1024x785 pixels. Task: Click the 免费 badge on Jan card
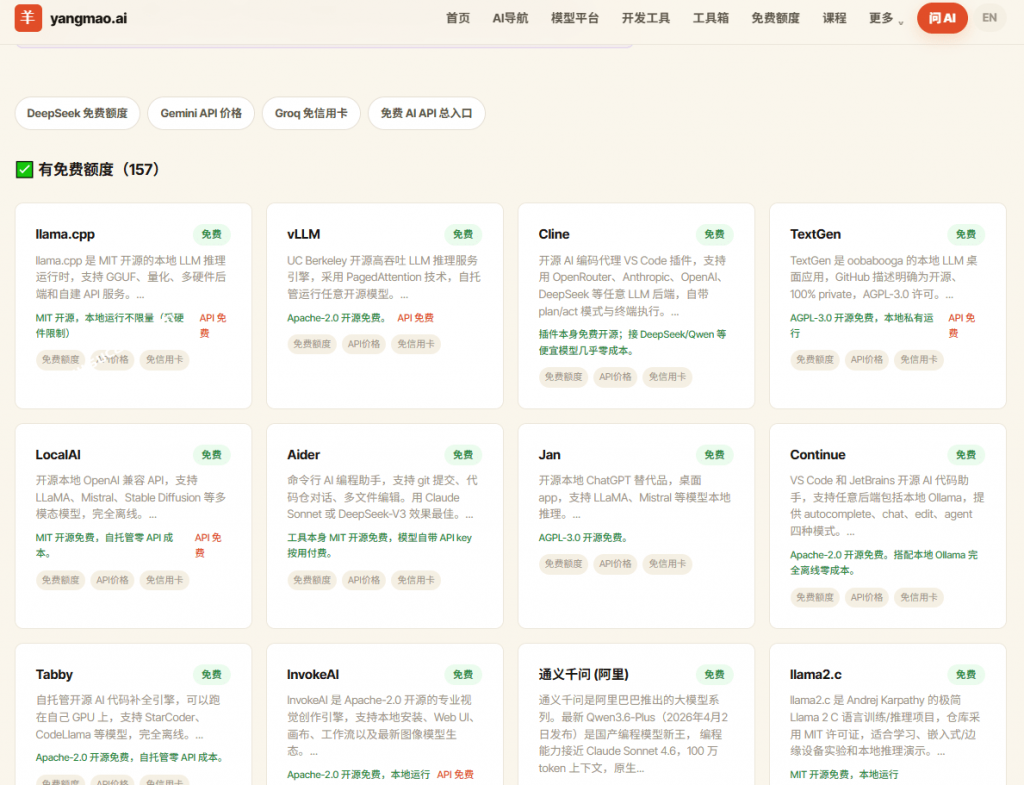click(714, 455)
